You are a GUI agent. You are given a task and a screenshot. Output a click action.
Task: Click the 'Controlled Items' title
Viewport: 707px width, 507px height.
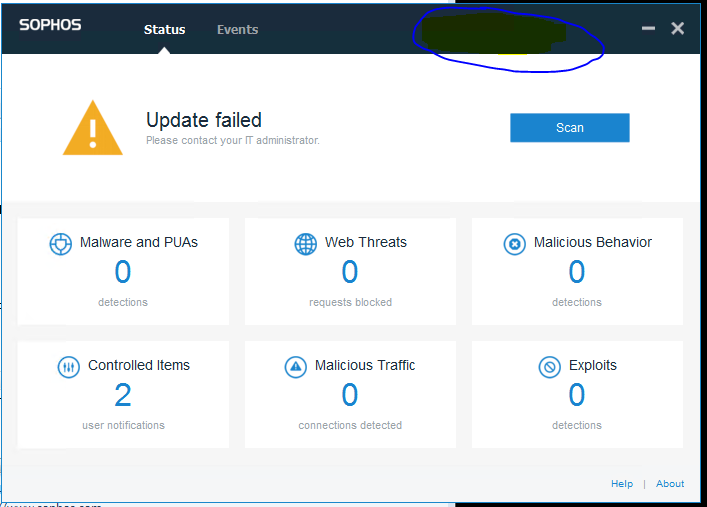139,365
